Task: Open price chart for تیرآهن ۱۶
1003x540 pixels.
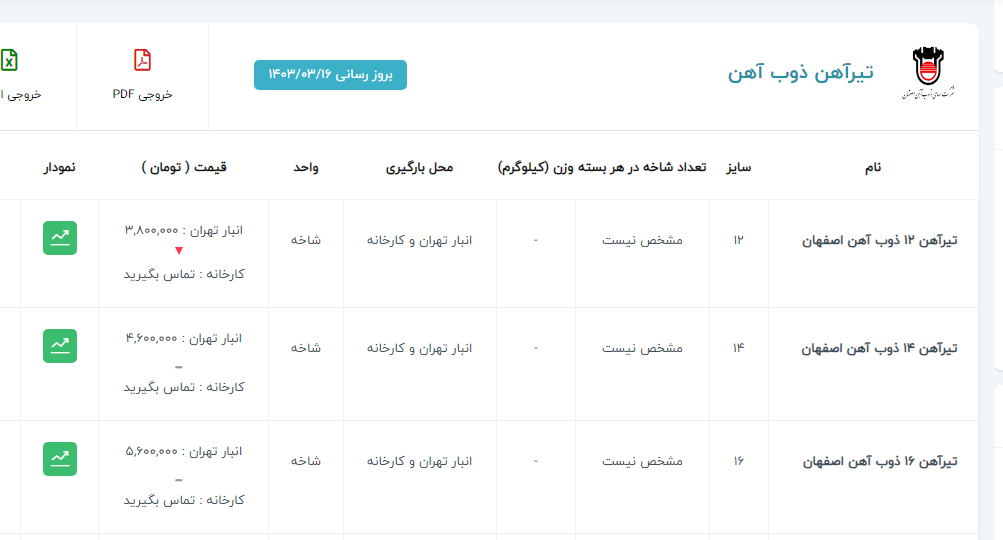Action: (60, 459)
